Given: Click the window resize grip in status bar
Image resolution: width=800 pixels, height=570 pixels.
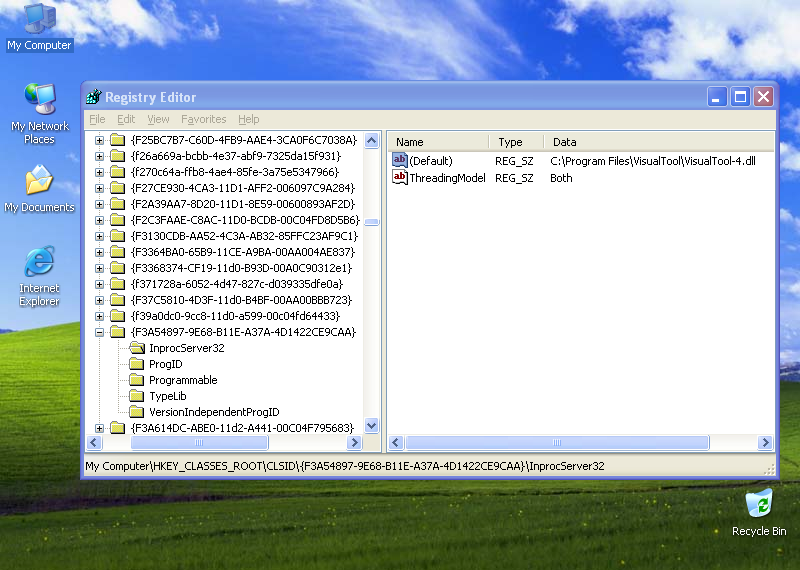Looking at the screenshot, I should (x=769, y=468).
